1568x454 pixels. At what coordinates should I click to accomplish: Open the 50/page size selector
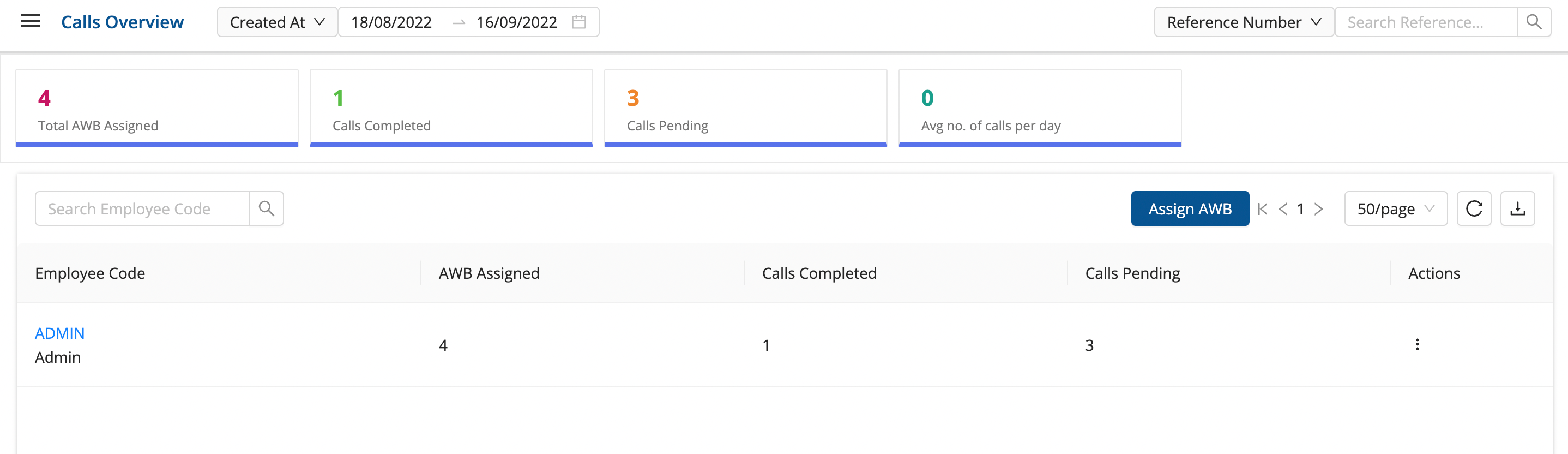coord(1395,208)
